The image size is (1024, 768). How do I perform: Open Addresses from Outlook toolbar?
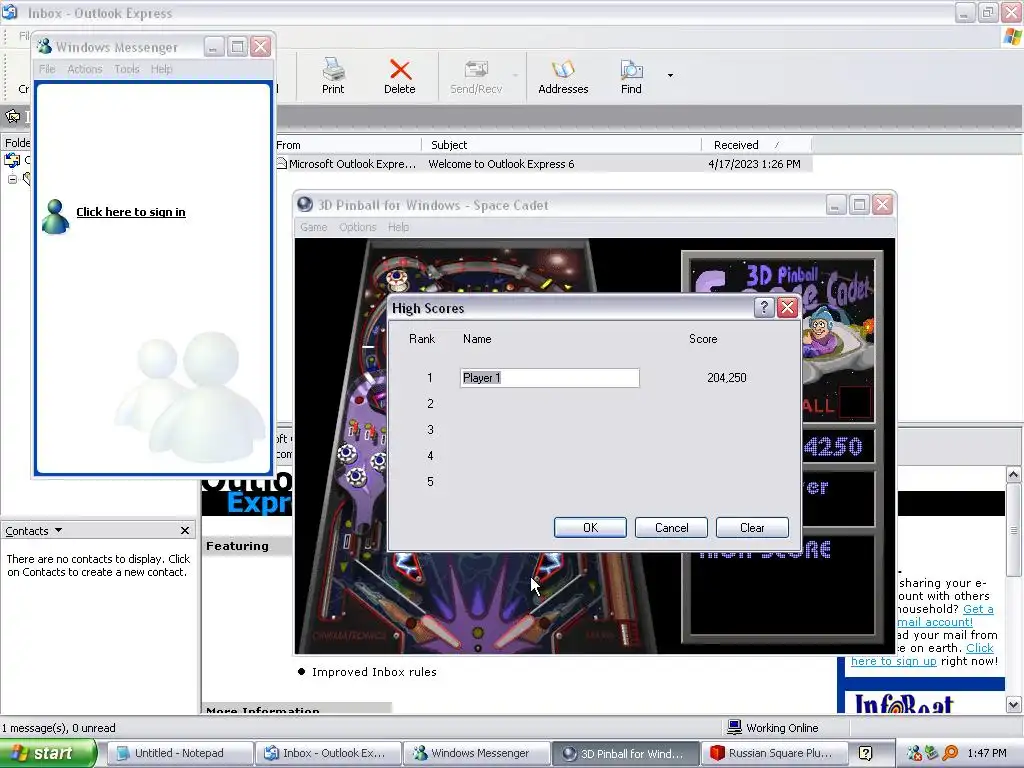(563, 76)
